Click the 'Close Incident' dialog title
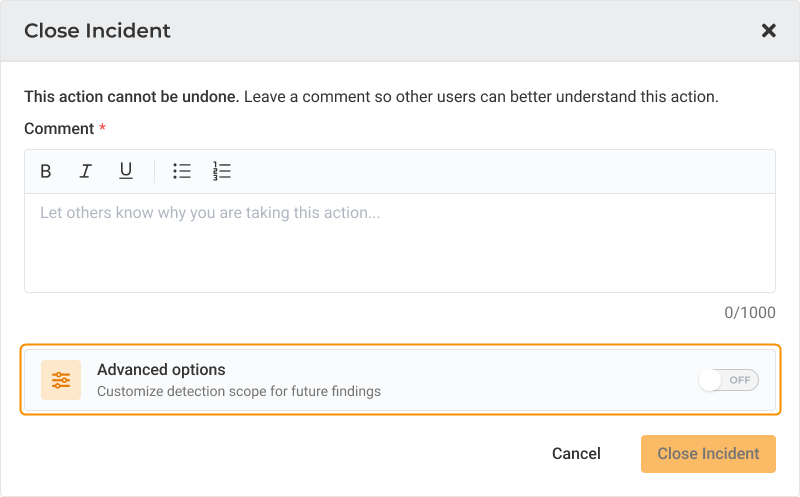 pos(97,31)
